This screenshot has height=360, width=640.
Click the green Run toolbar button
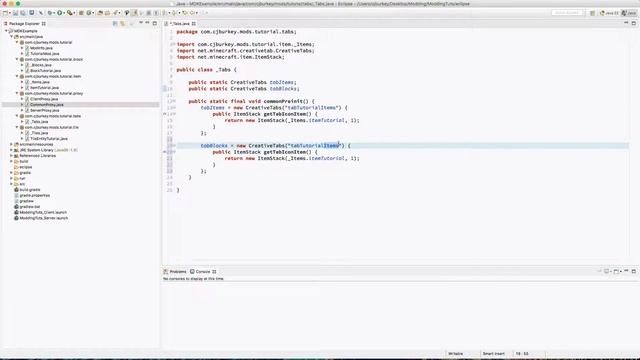point(60,13)
